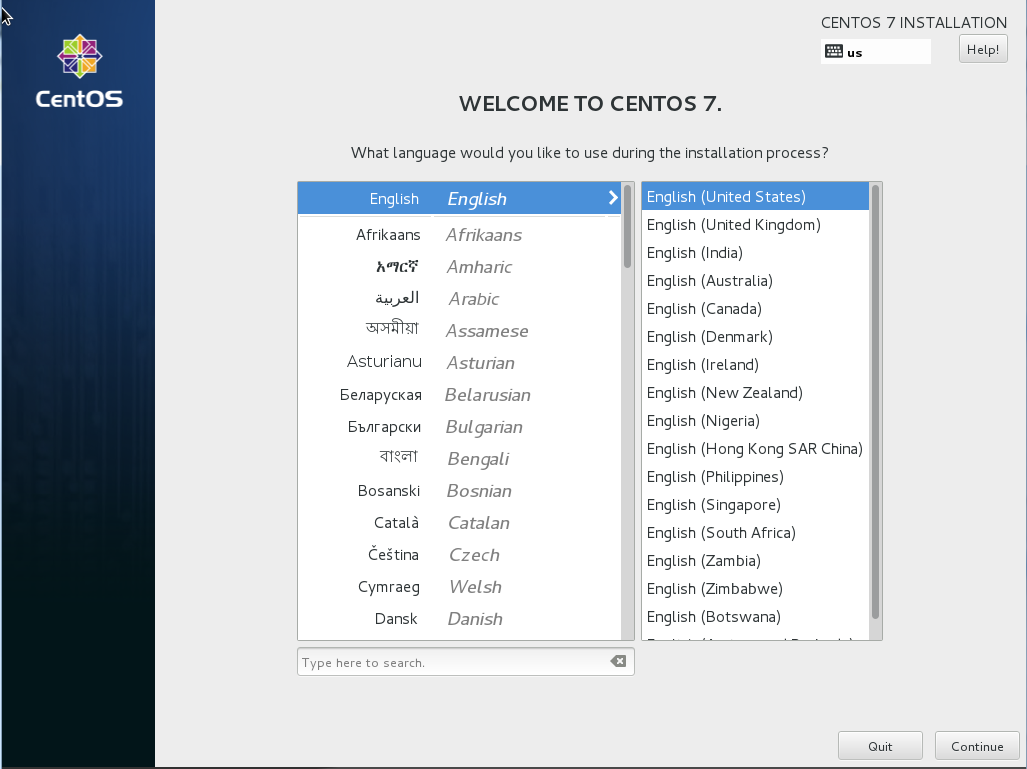The height and width of the screenshot is (769, 1027).
Task: Quit the CentOS installation
Action: tap(879, 745)
